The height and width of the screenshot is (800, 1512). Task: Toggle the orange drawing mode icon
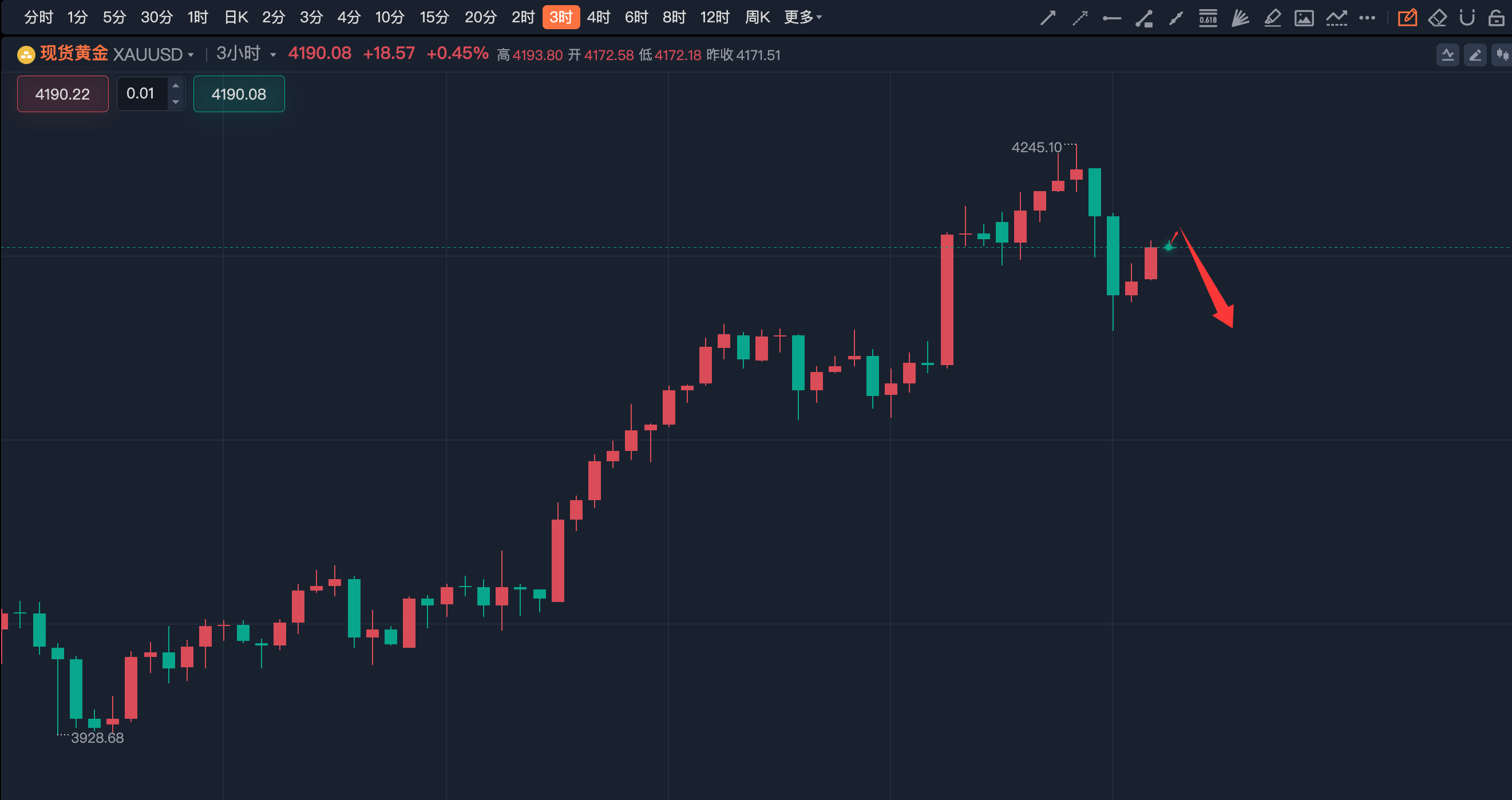[1407, 18]
